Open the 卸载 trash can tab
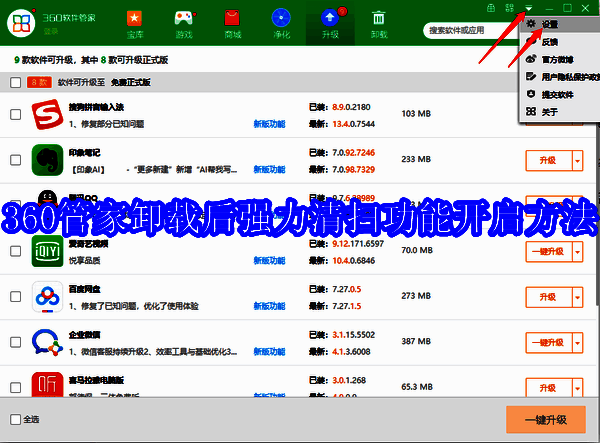Viewport: 600px width, 443px height. (379, 24)
